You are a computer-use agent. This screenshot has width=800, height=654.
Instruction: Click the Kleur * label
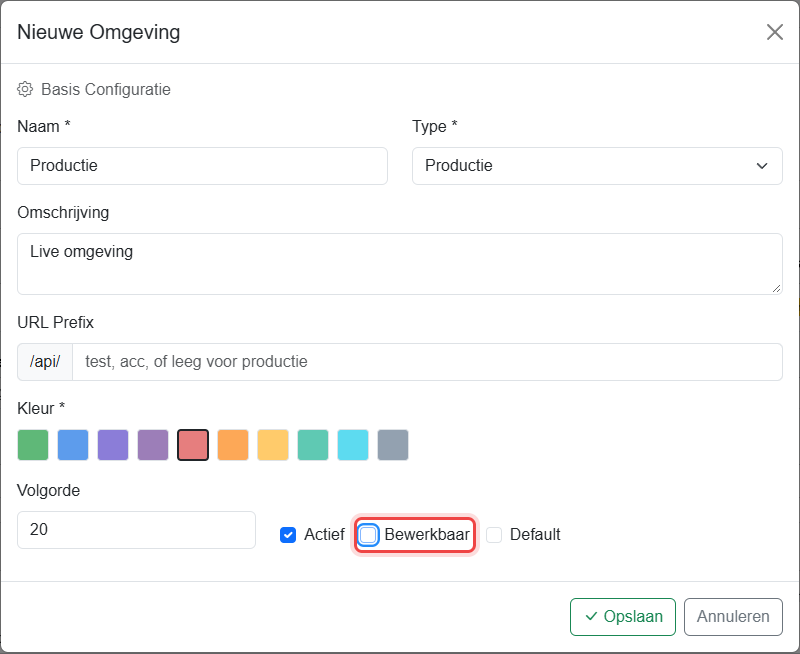(x=41, y=408)
